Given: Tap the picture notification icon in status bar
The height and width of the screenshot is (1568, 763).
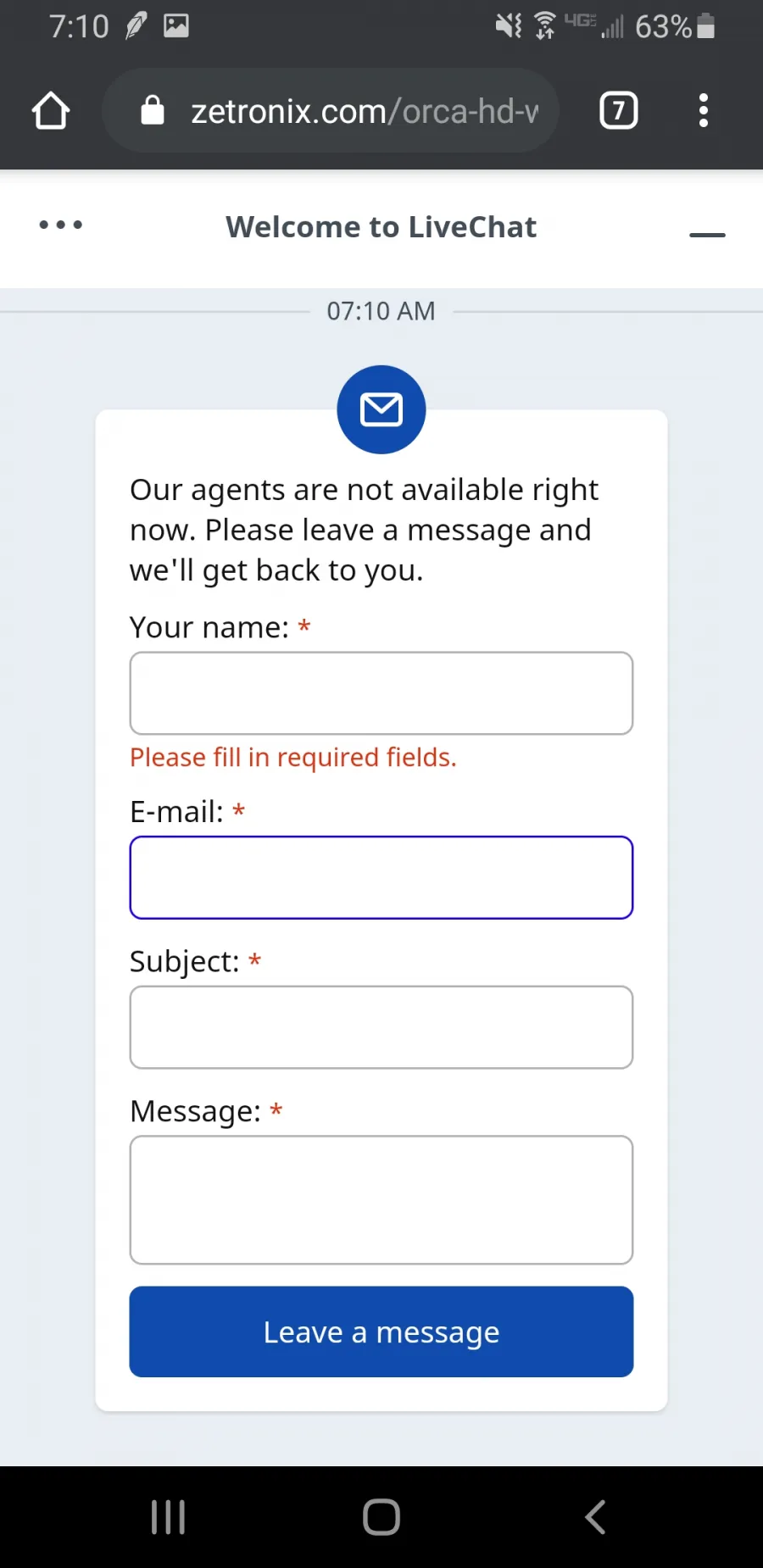Looking at the screenshot, I should coord(176,26).
